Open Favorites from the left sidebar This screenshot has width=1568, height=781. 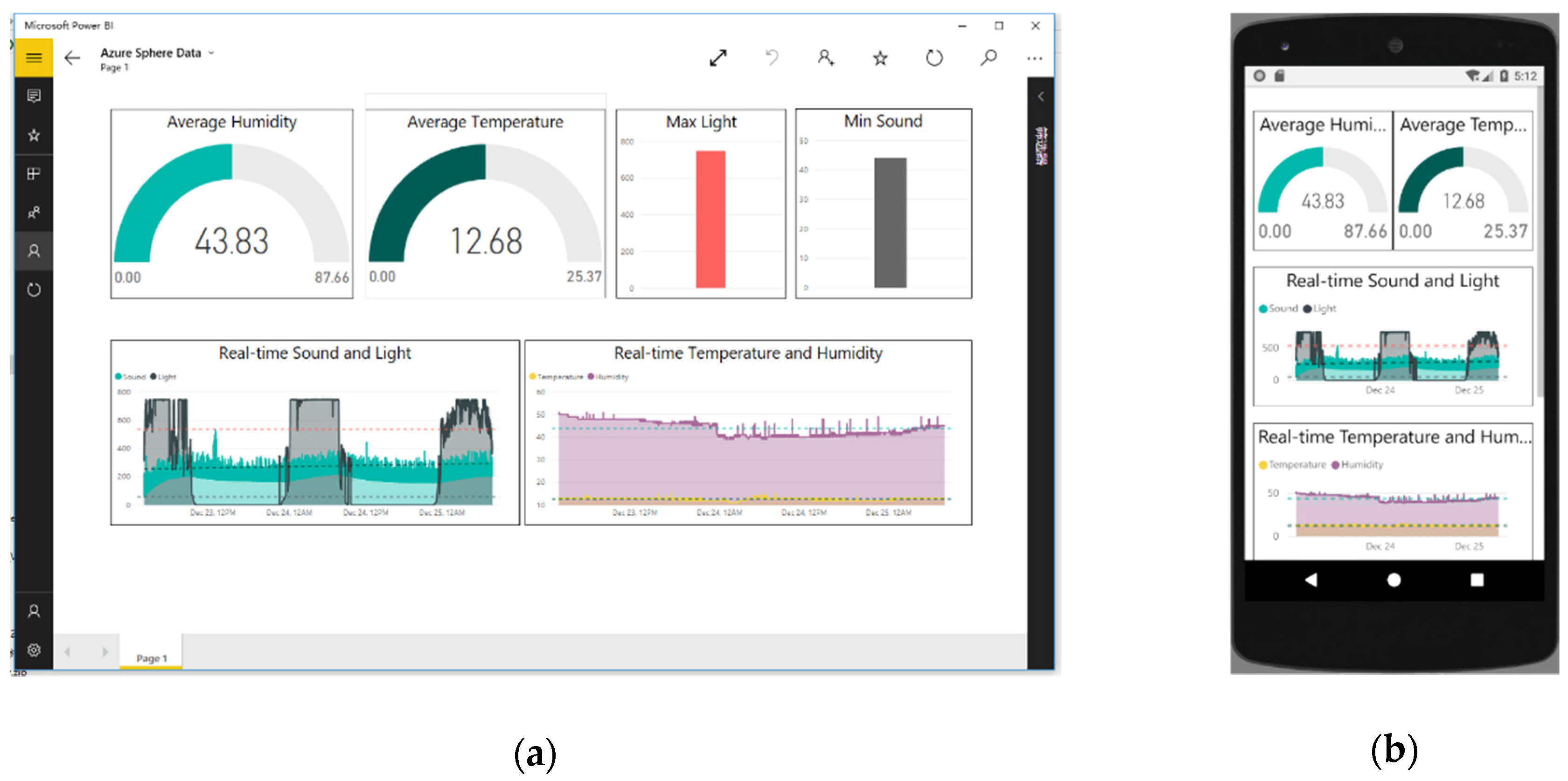[34, 135]
